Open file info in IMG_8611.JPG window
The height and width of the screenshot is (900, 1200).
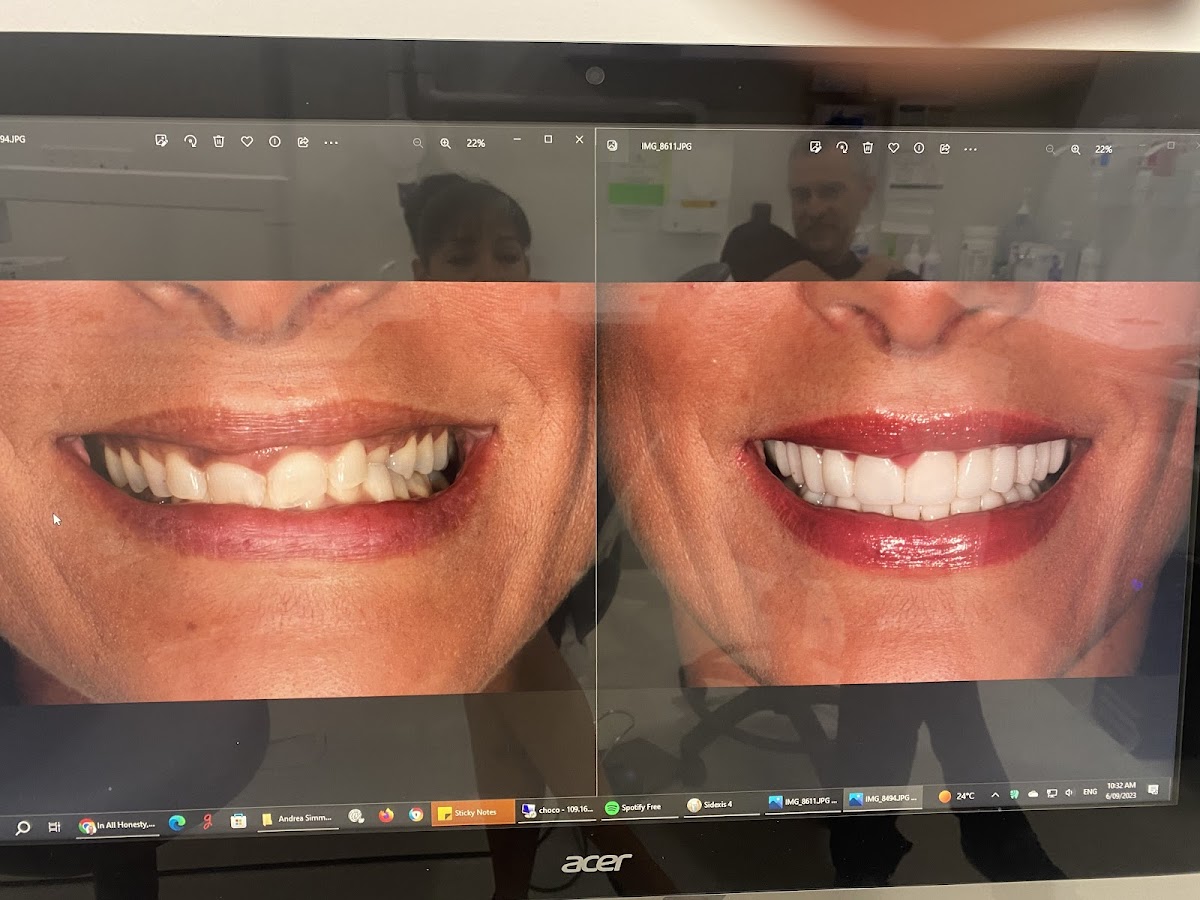click(918, 148)
